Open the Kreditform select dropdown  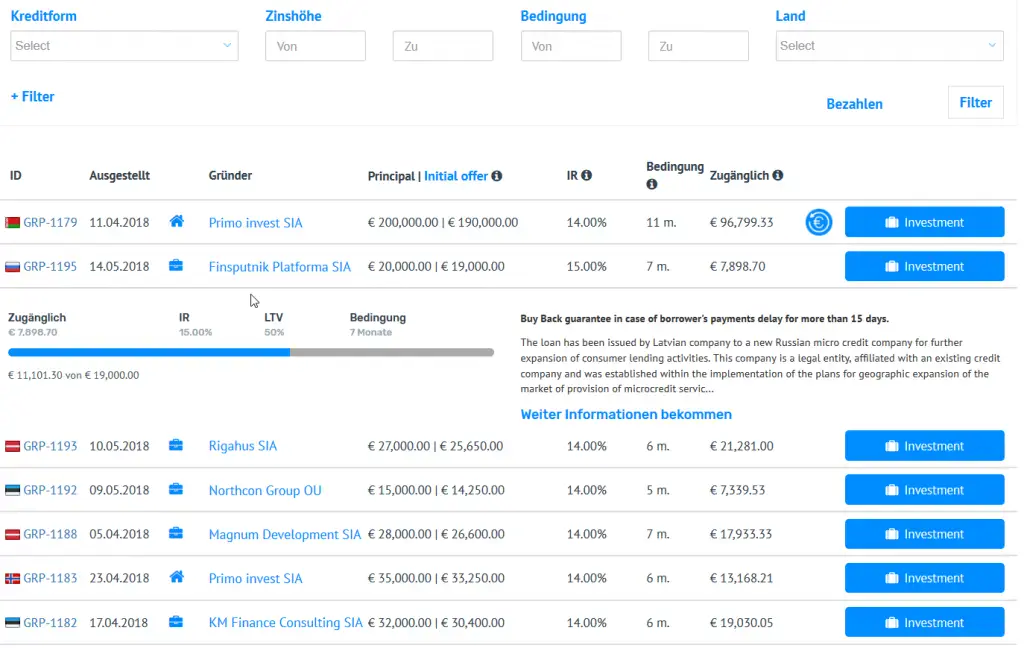click(x=124, y=46)
